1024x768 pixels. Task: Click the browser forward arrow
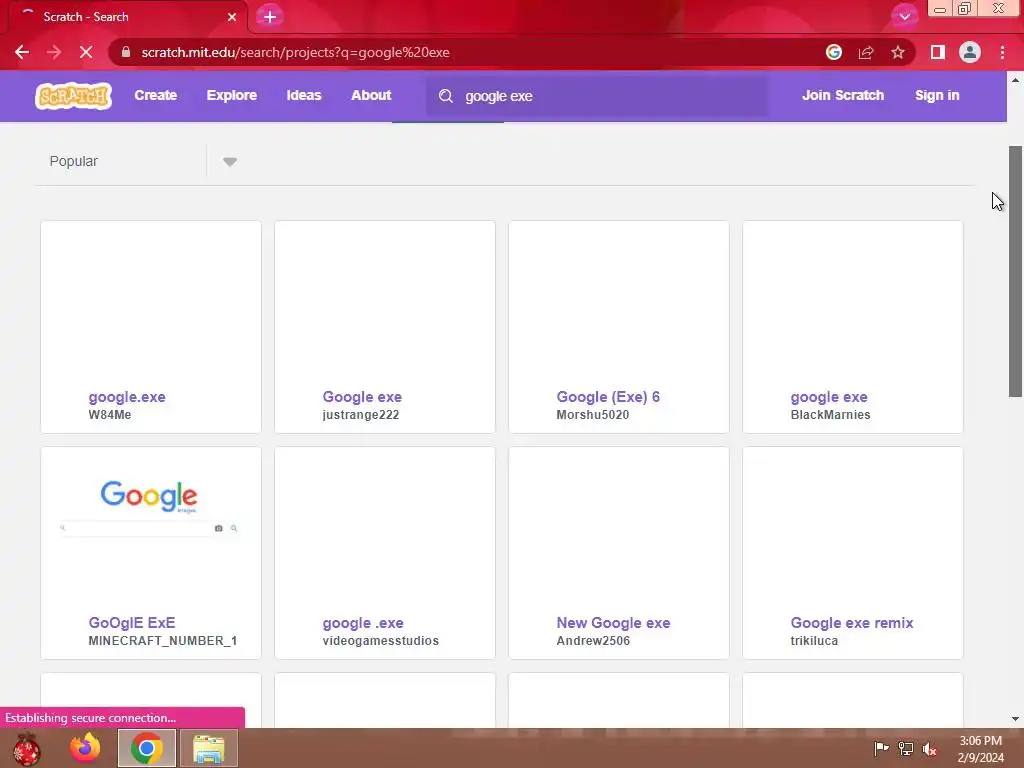pos(54,52)
